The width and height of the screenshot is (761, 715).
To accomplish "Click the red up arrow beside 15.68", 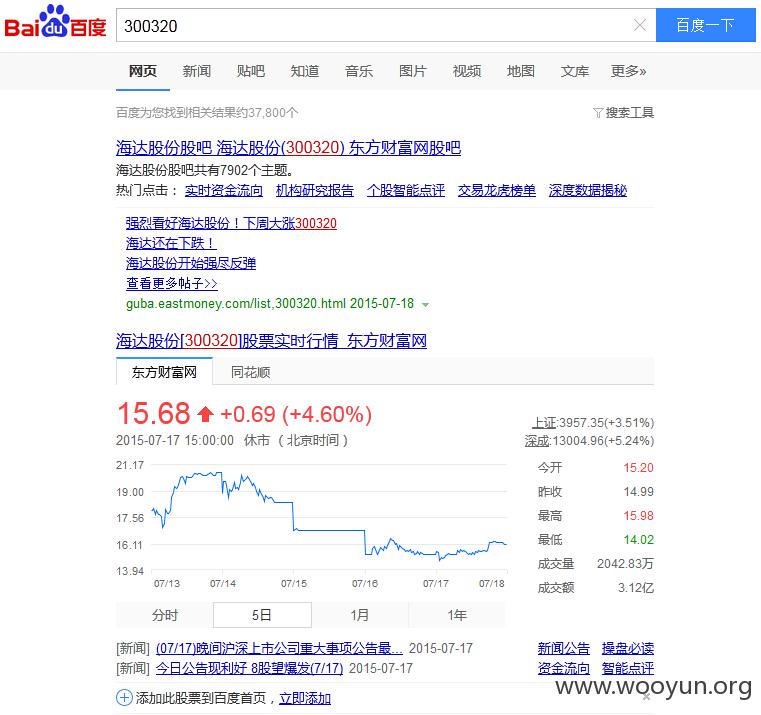I will coord(205,414).
